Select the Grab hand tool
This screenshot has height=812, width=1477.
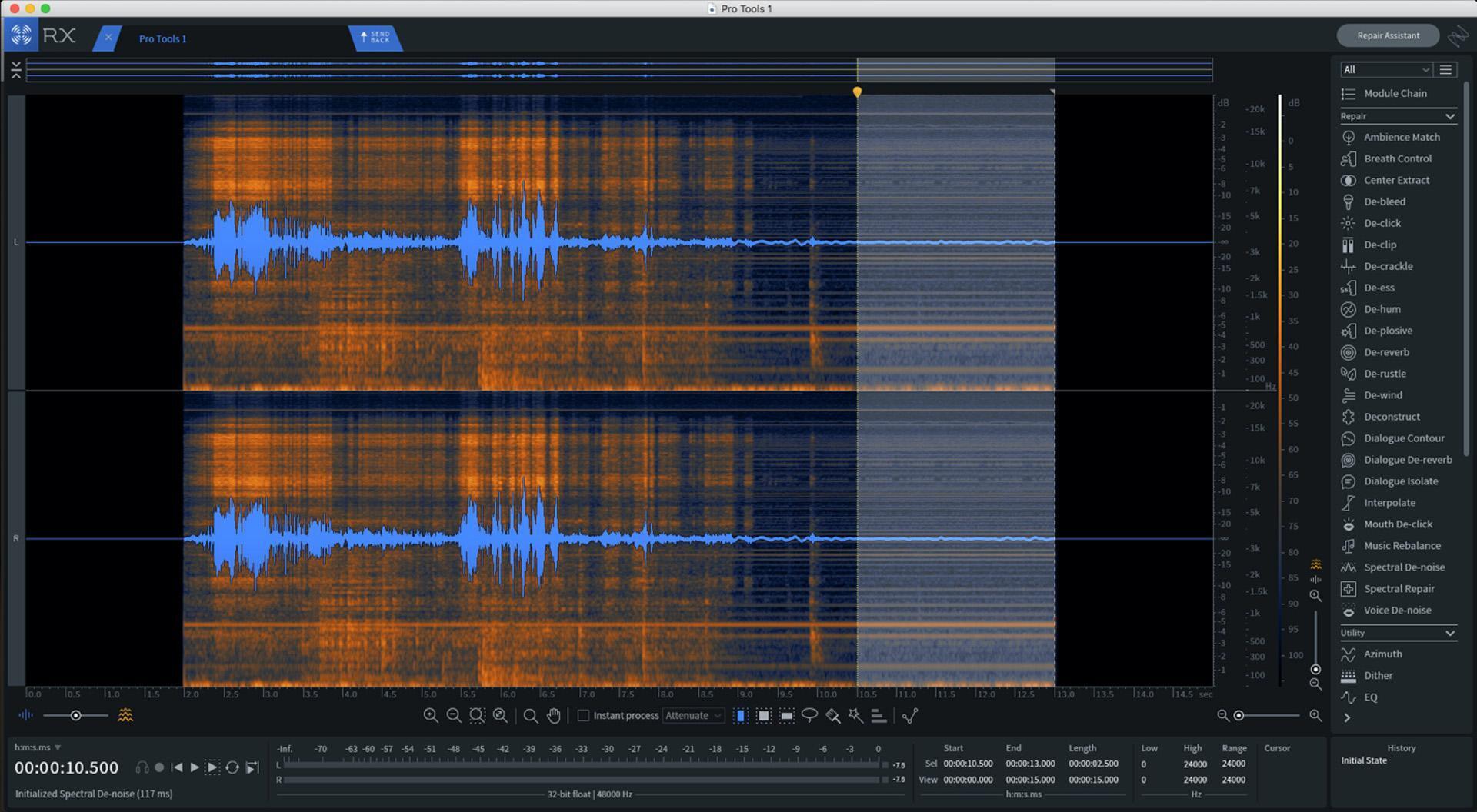point(552,715)
